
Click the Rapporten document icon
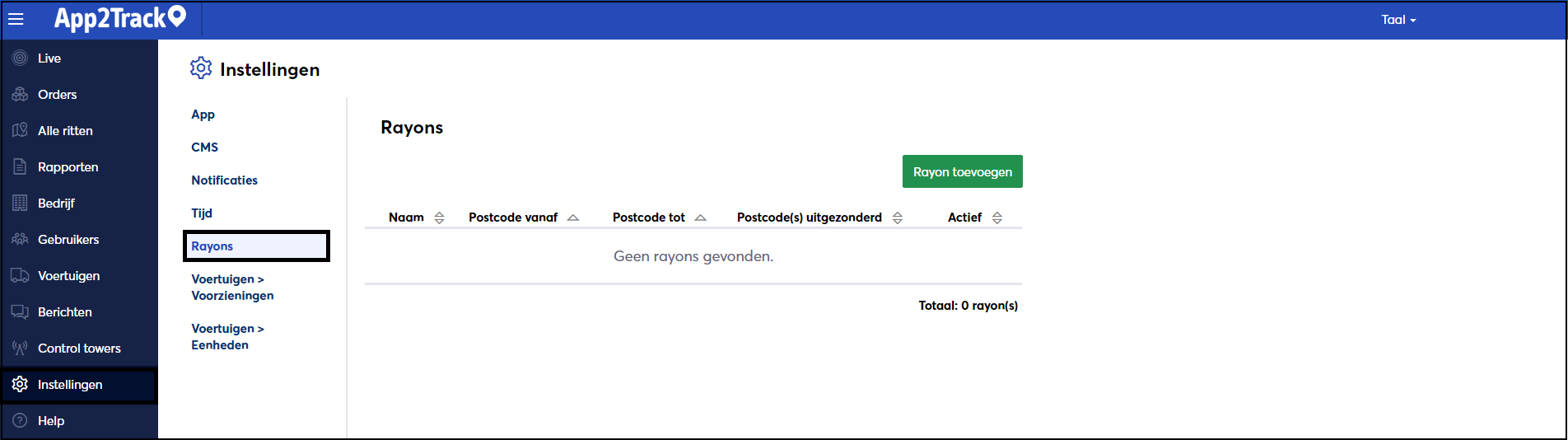(x=20, y=166)
